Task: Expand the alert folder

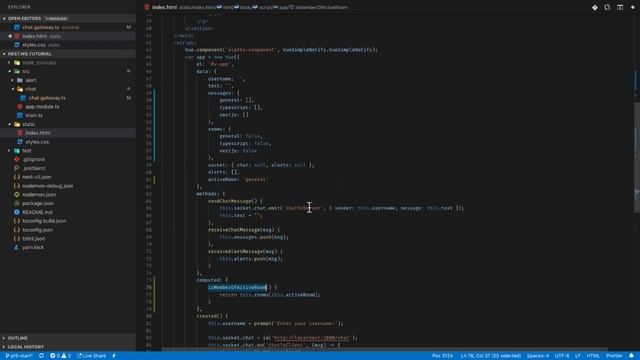Action: coord(31,80)
